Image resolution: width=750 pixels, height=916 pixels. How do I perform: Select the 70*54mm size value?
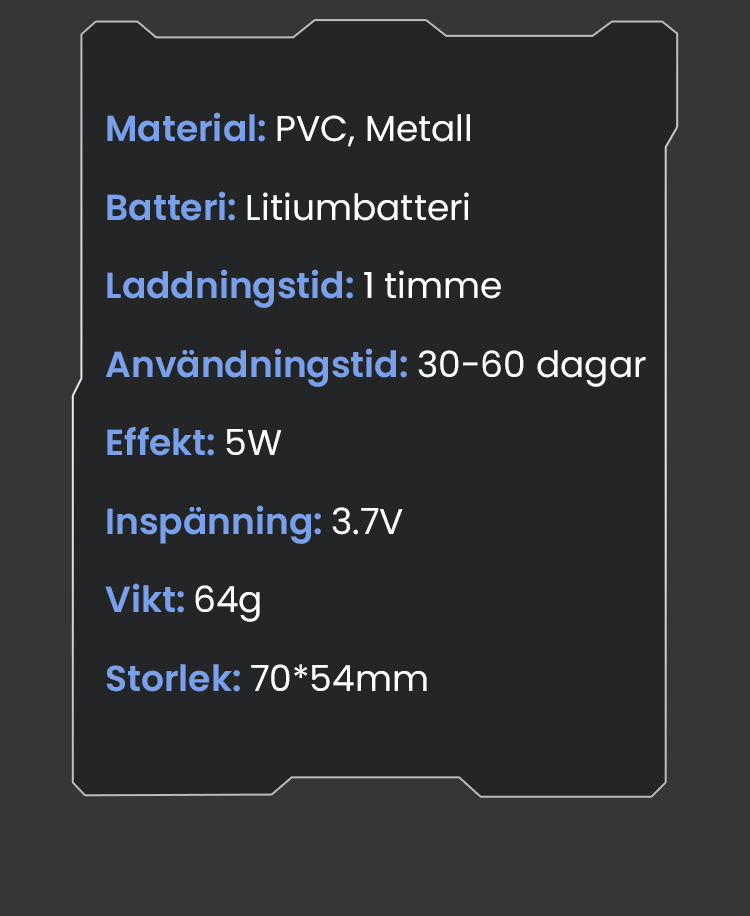(x=339, y=678)
